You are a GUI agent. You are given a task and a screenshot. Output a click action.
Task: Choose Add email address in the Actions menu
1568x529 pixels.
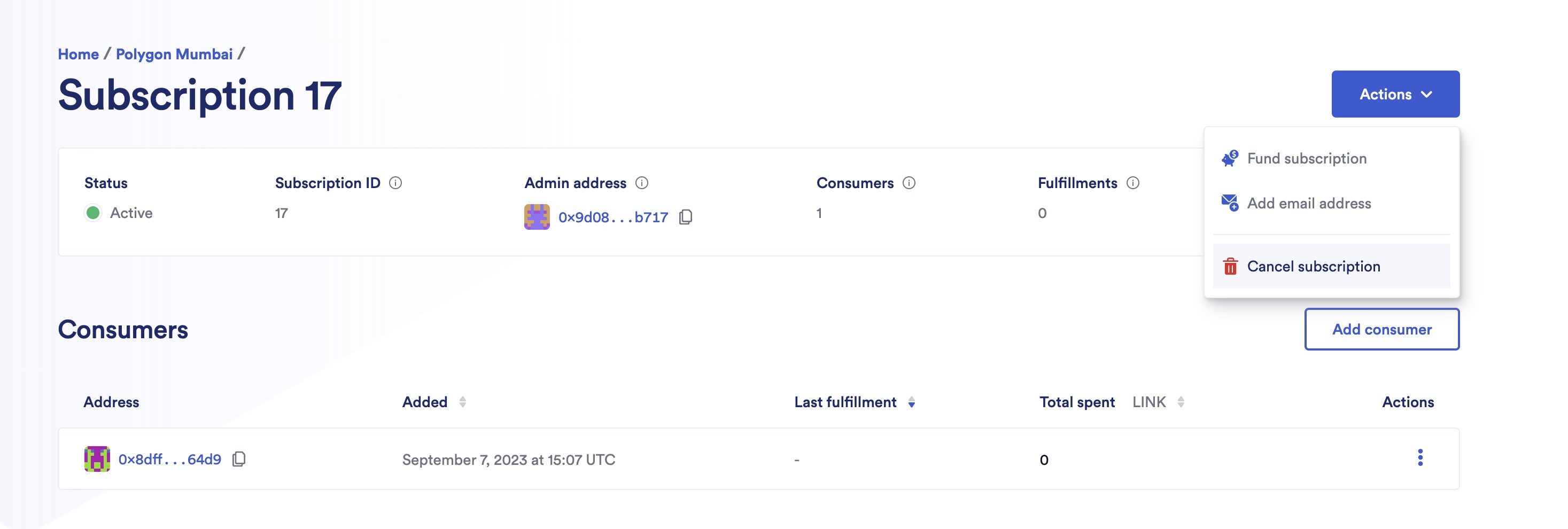click(x=1309, y=203)
